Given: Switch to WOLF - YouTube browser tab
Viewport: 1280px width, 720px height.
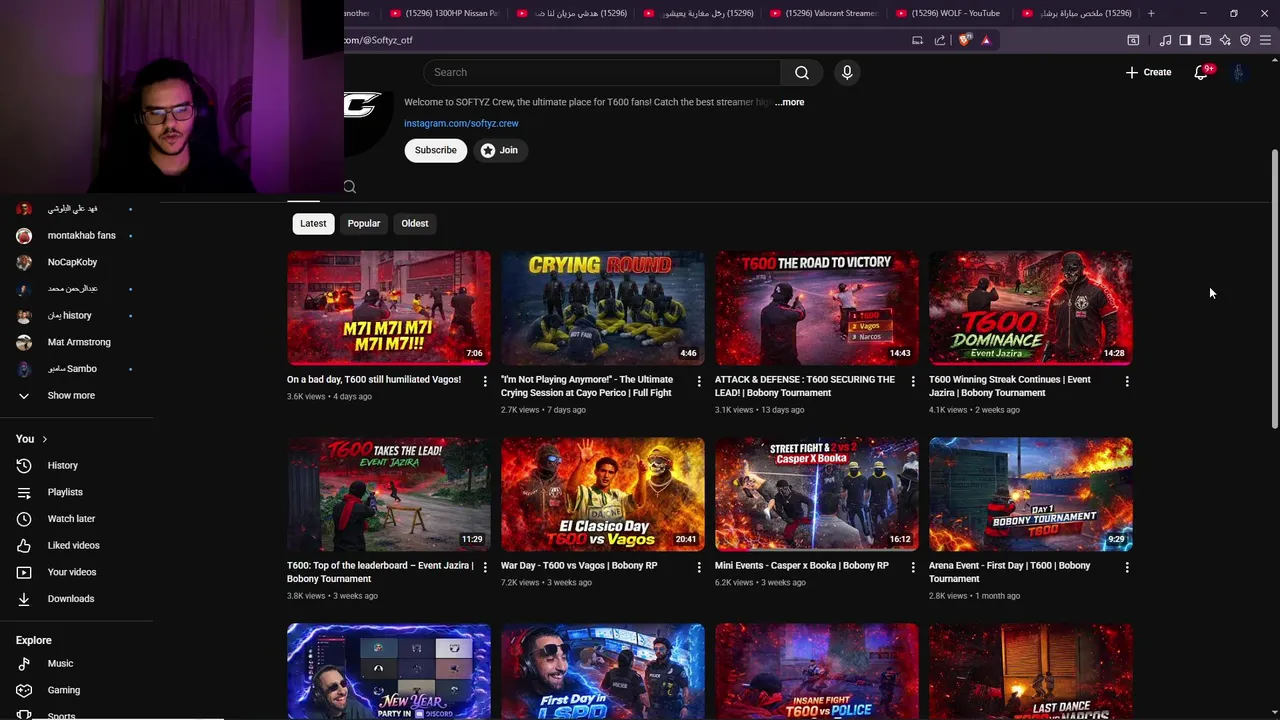Looking at the screenshot, I should click(950, 13).
